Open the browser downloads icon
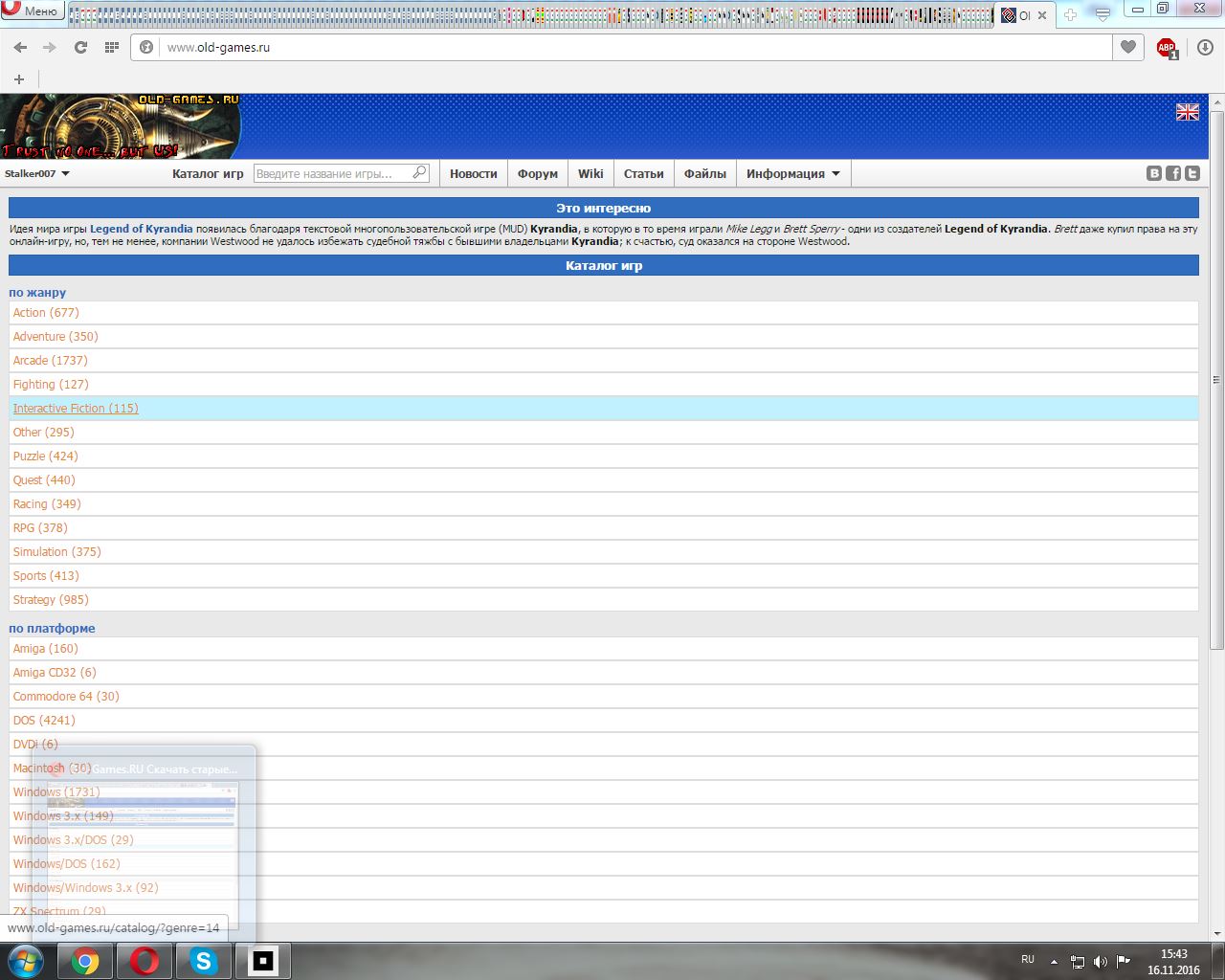Screen dimensions: 1225x980 (1205, 47)
